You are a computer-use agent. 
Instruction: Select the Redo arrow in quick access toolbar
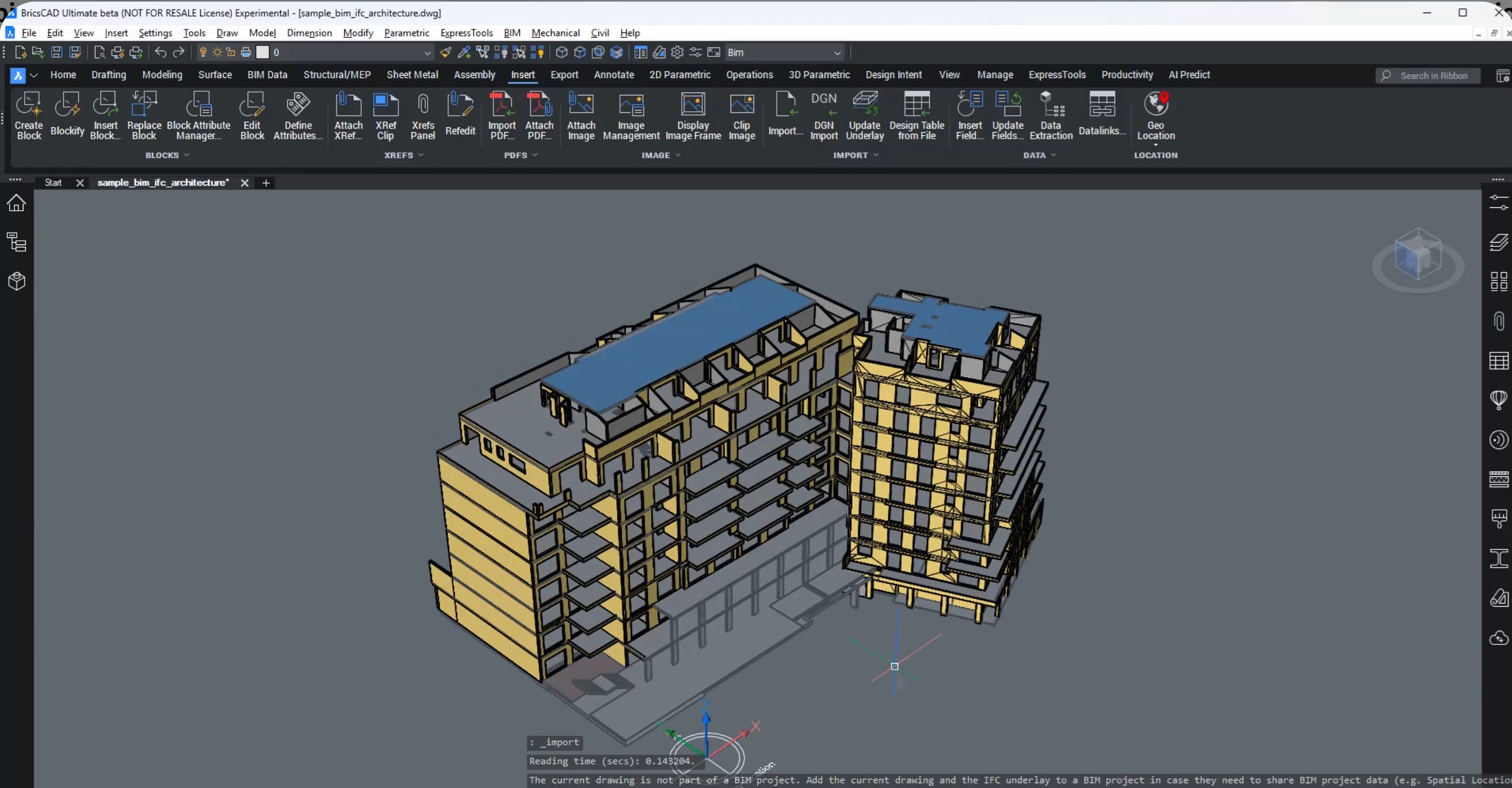(x=178, y=52)
